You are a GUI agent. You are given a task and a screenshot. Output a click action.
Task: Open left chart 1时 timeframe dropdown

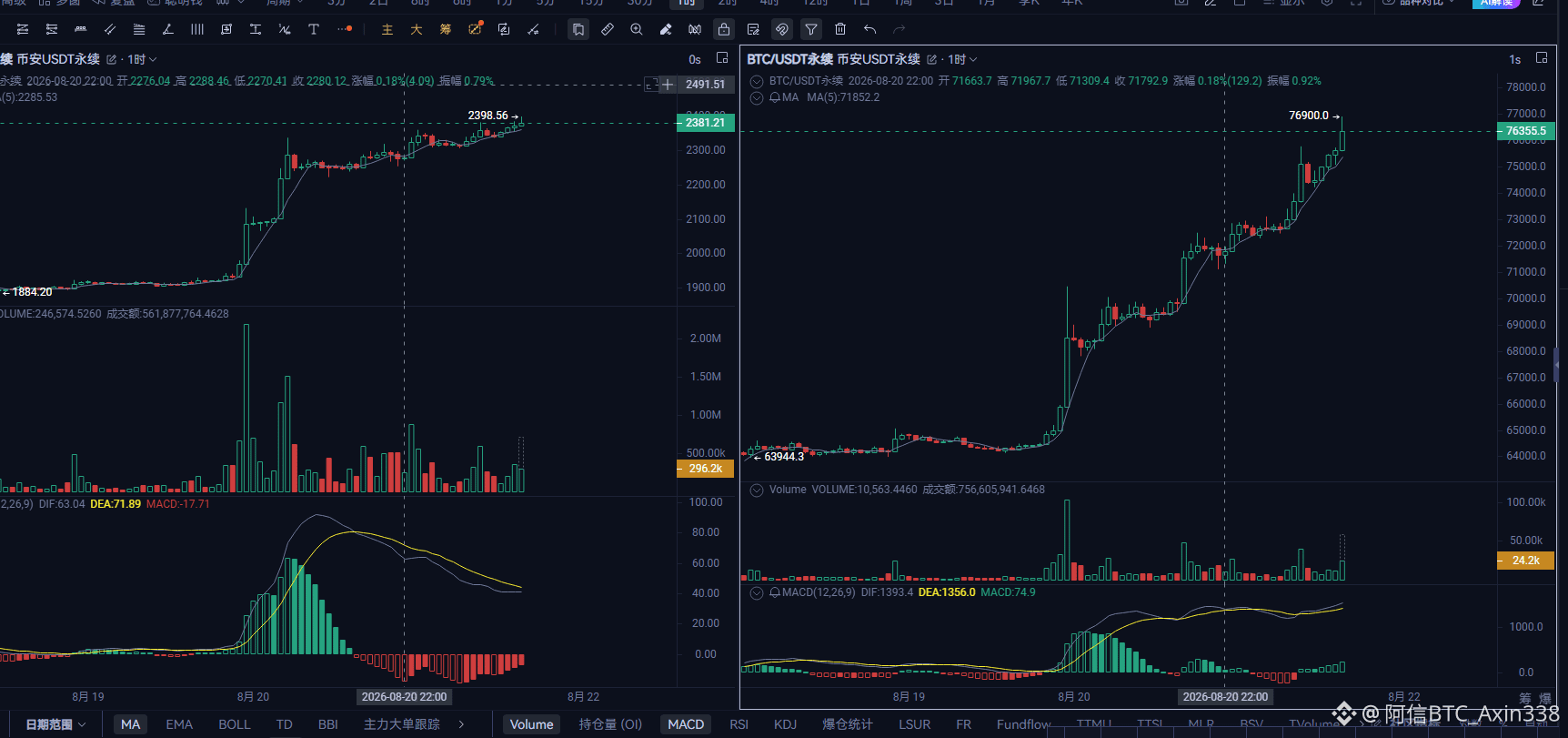pyautogui.click(x=142, y=59)
